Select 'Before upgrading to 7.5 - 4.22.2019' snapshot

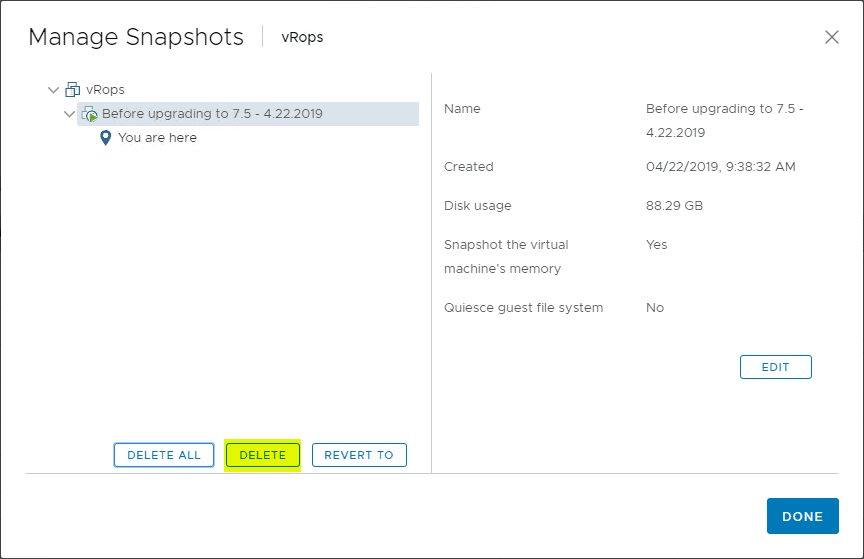tap(212, 114)
